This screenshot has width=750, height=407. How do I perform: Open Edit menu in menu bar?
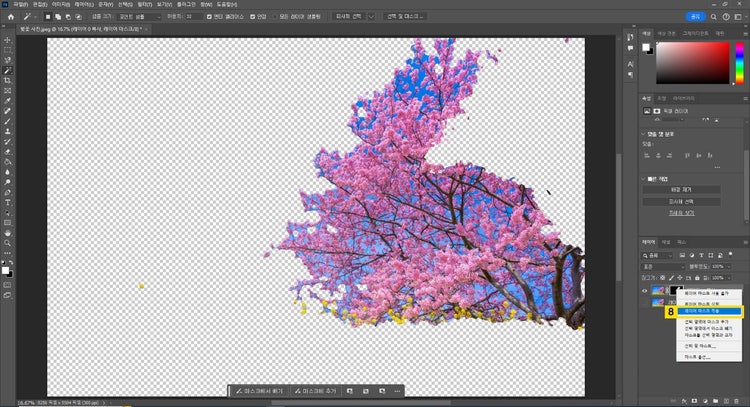pyautogui.click(x=39, y=4)
